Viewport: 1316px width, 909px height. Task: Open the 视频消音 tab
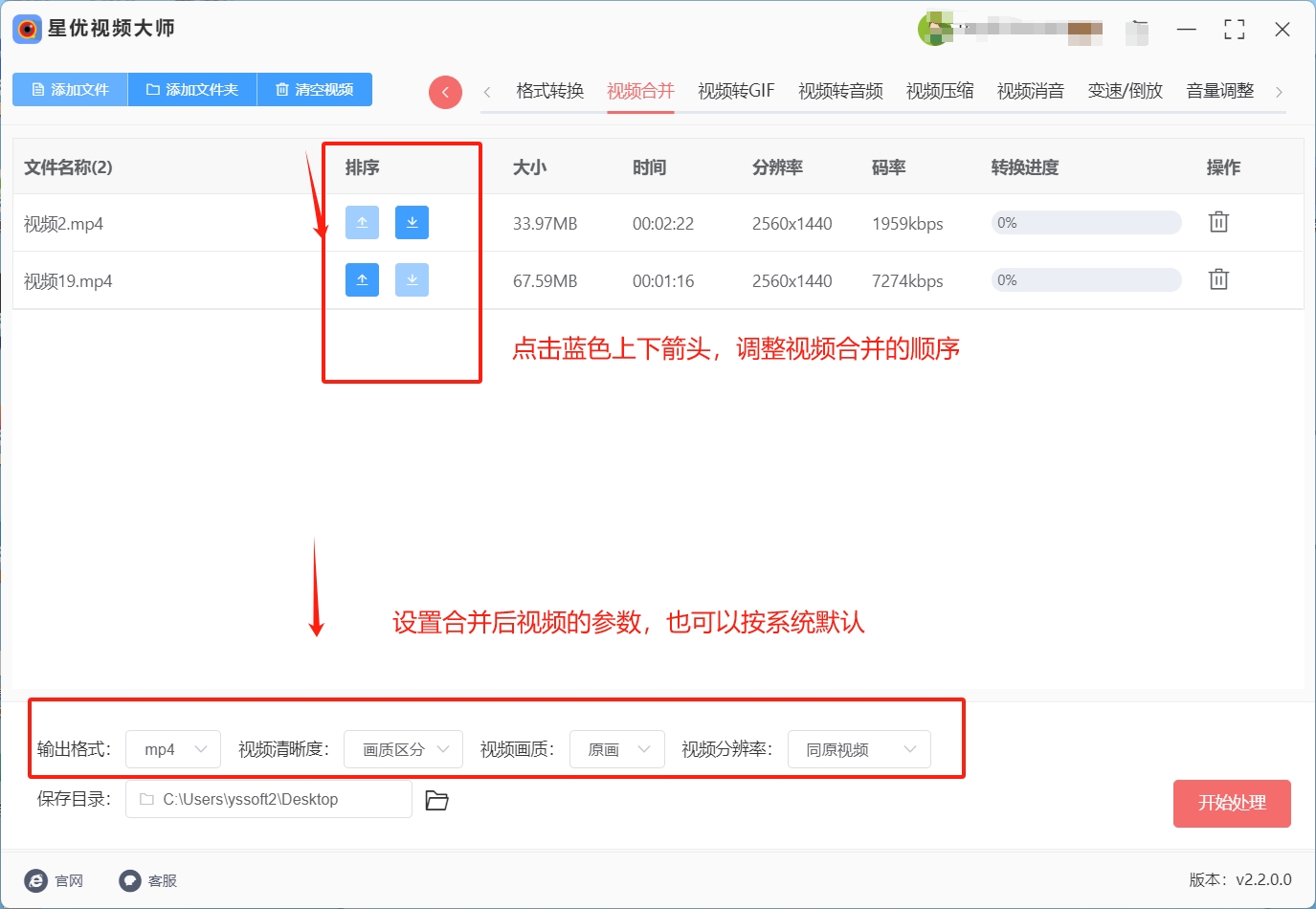pyautogui.click(x=1031, y=91)
